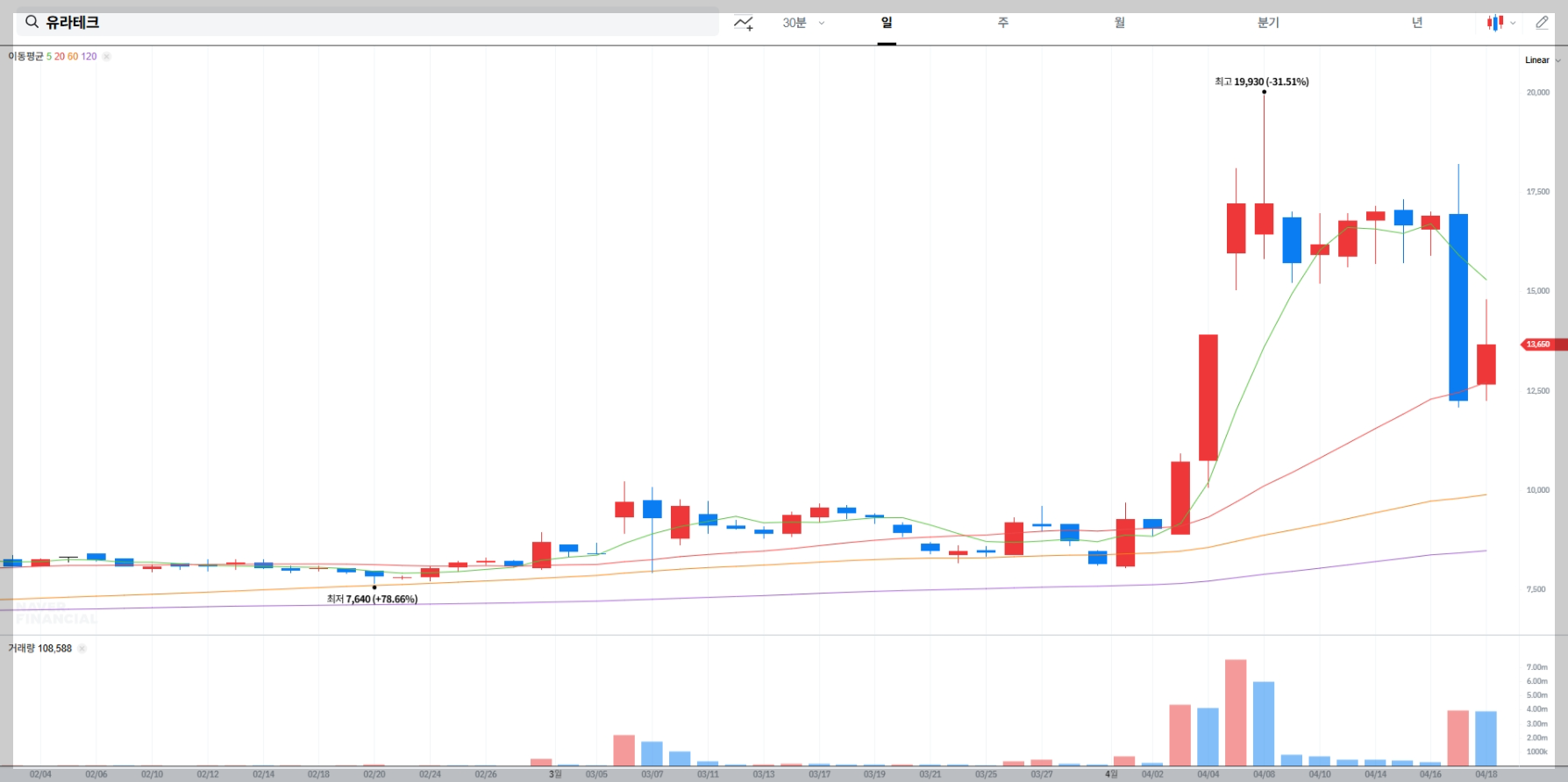The height and width of the screenshot is (782, 1568).
Task: Click the 이동평균 indicator label
Action: coord(25,56)
